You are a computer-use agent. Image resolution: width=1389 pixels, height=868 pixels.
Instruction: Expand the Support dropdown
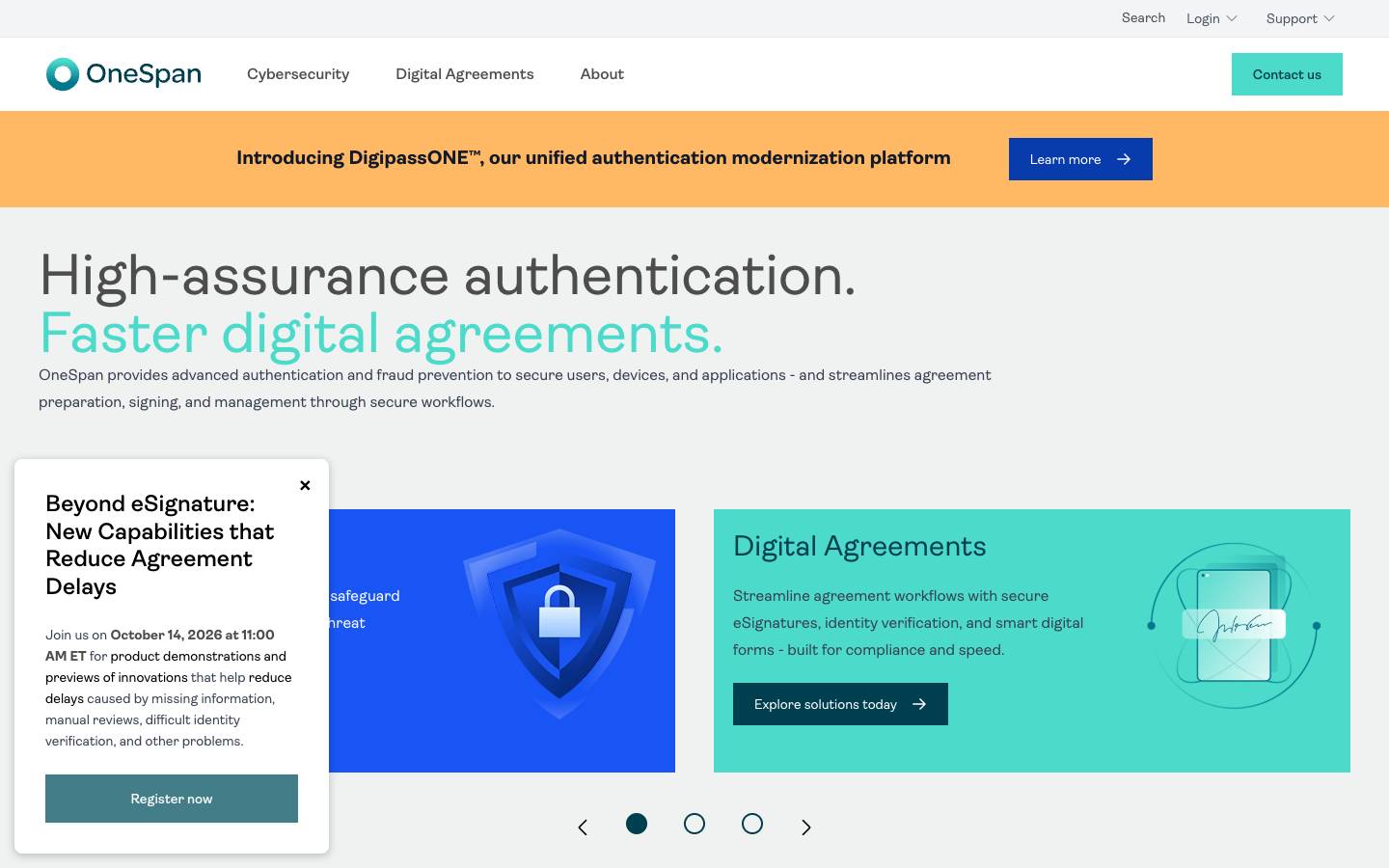click(1300, 18)
